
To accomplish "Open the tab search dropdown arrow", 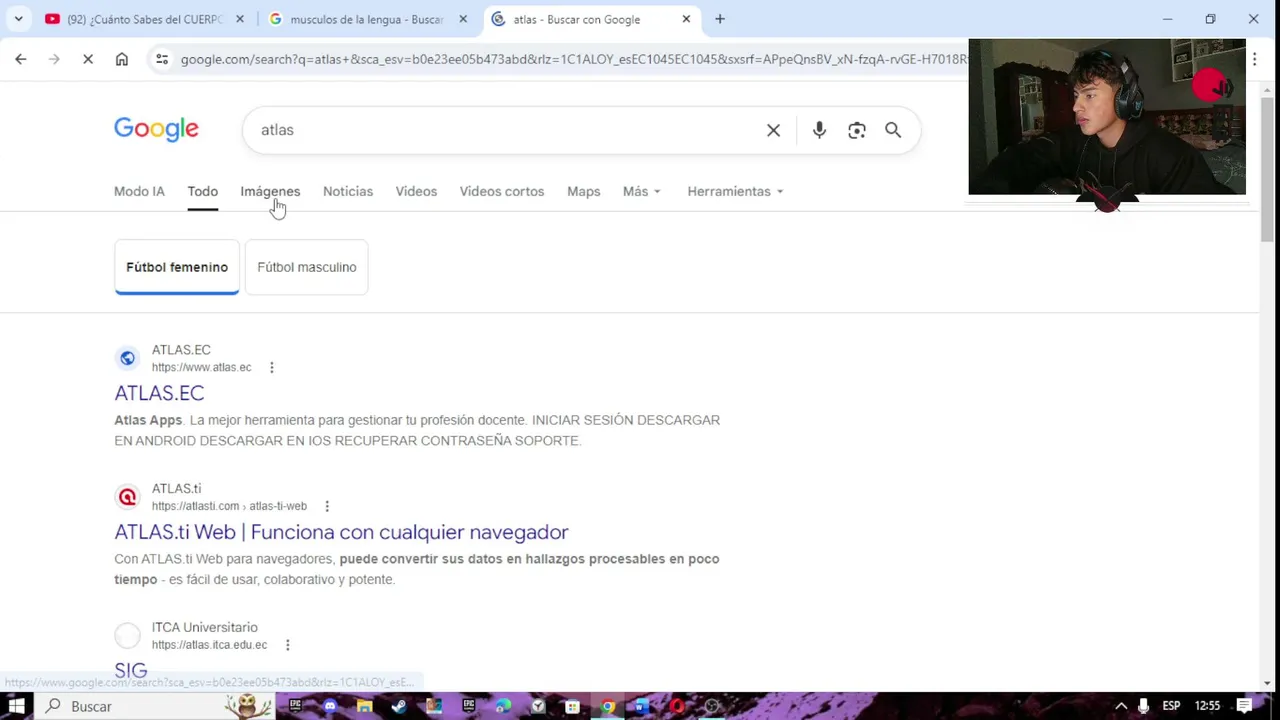I will [18, 19].
